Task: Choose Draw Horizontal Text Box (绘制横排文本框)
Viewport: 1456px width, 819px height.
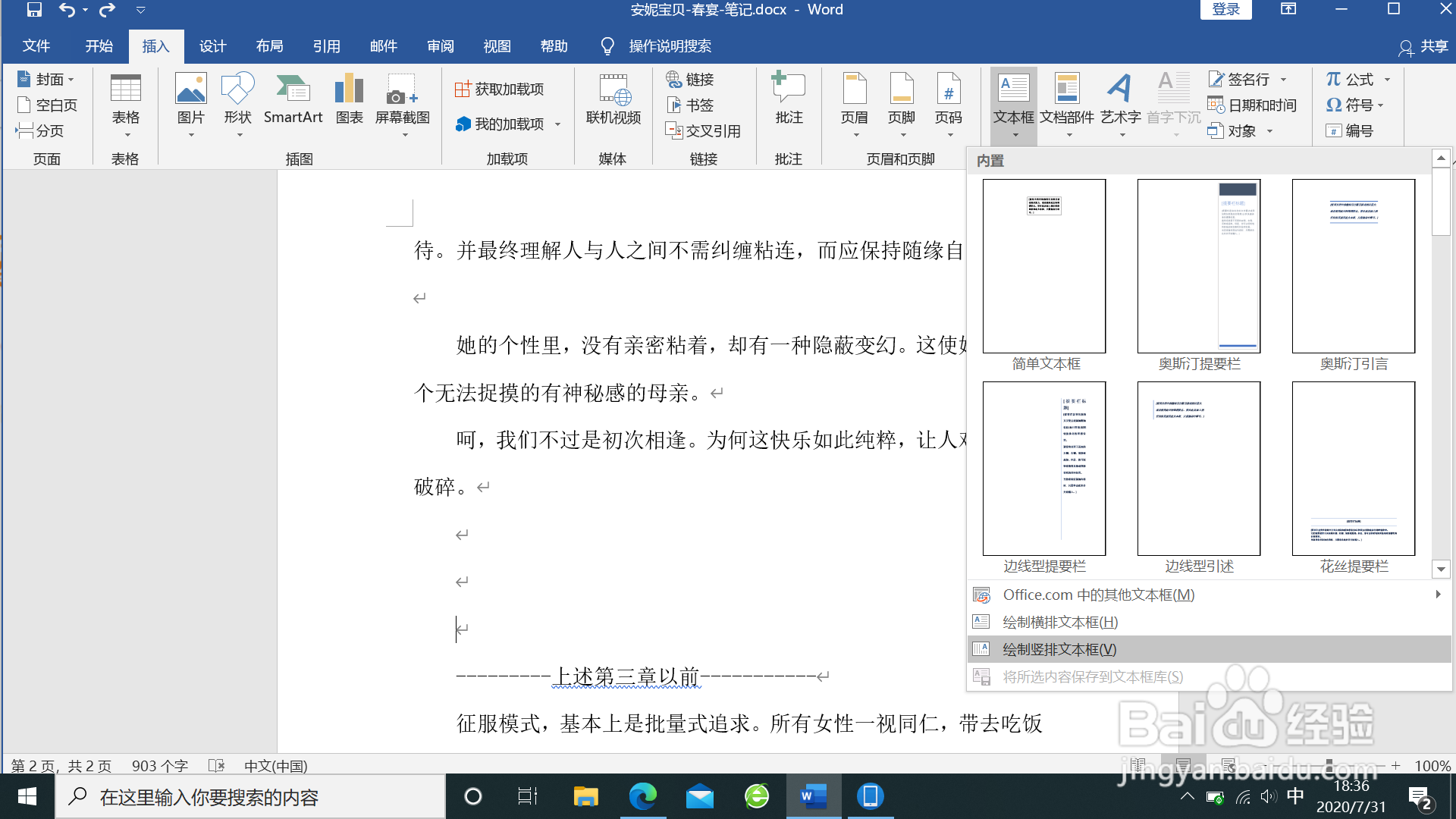Action: coord(1209,622)
